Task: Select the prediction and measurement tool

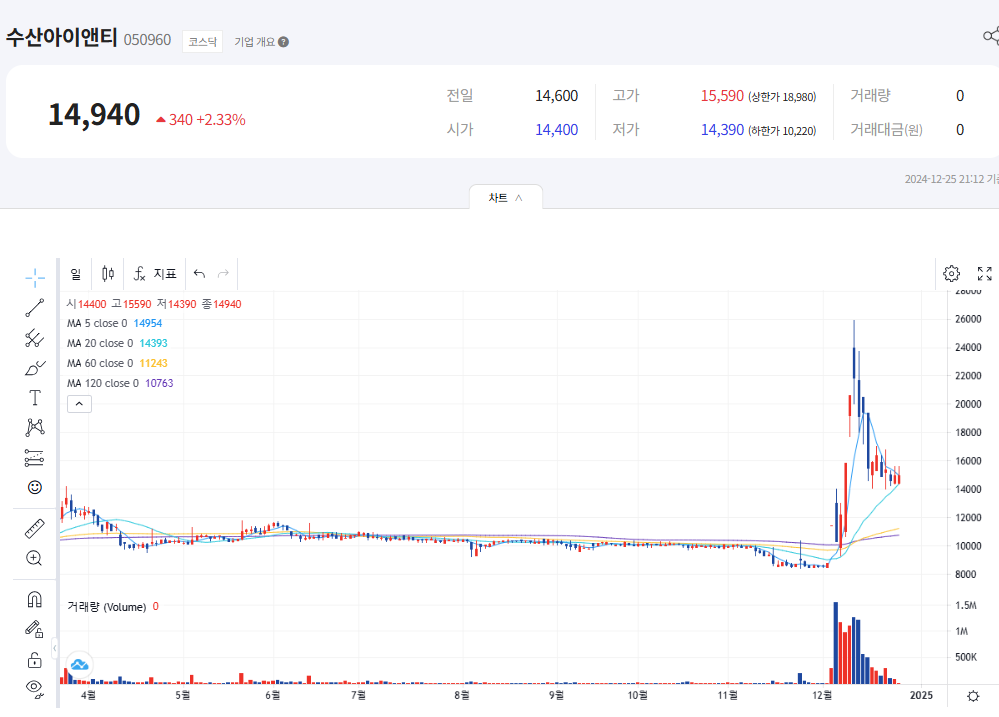Action: click(35, 458)
